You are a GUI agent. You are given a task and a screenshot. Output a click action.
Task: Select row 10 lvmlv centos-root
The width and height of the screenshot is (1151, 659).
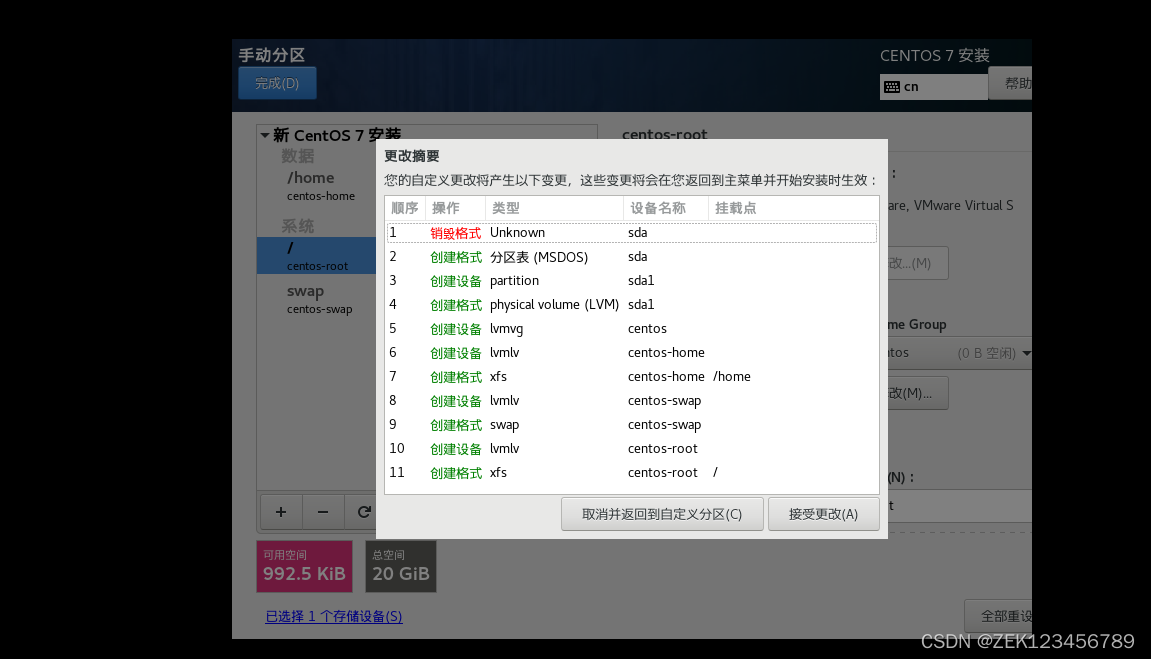(632, 448)
